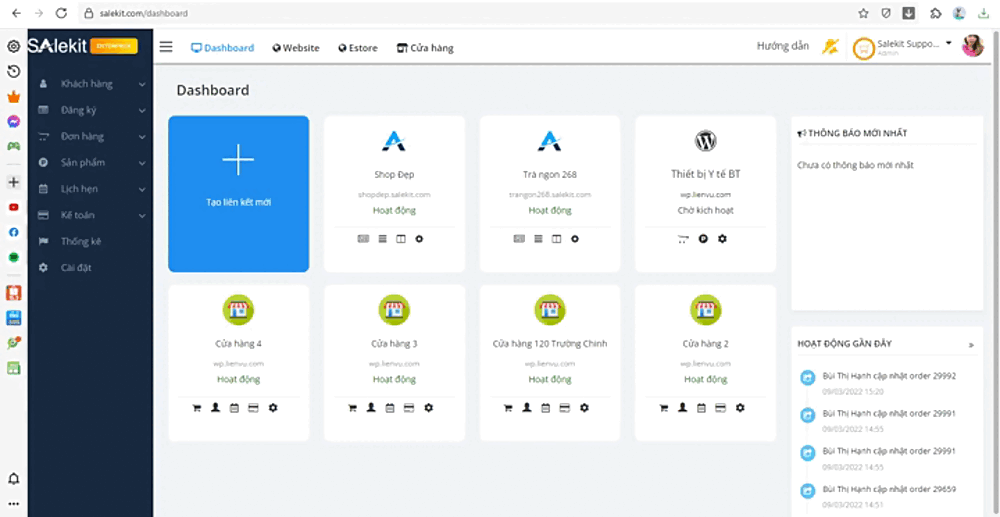The image size is (1000, 517).
Task: Open Messenger in the browser sidebar
Action: [x=13, y=121]
